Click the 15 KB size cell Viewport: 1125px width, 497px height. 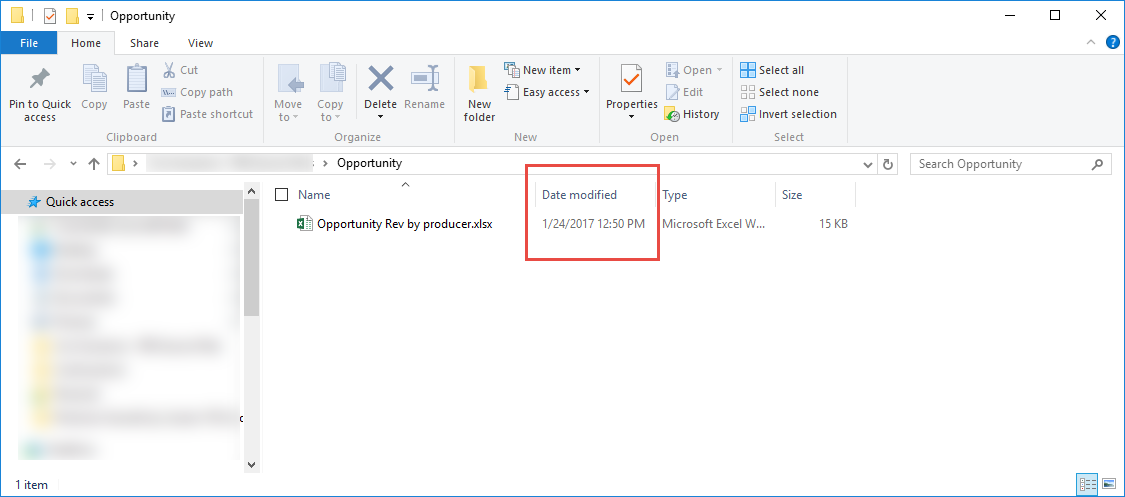833,224
